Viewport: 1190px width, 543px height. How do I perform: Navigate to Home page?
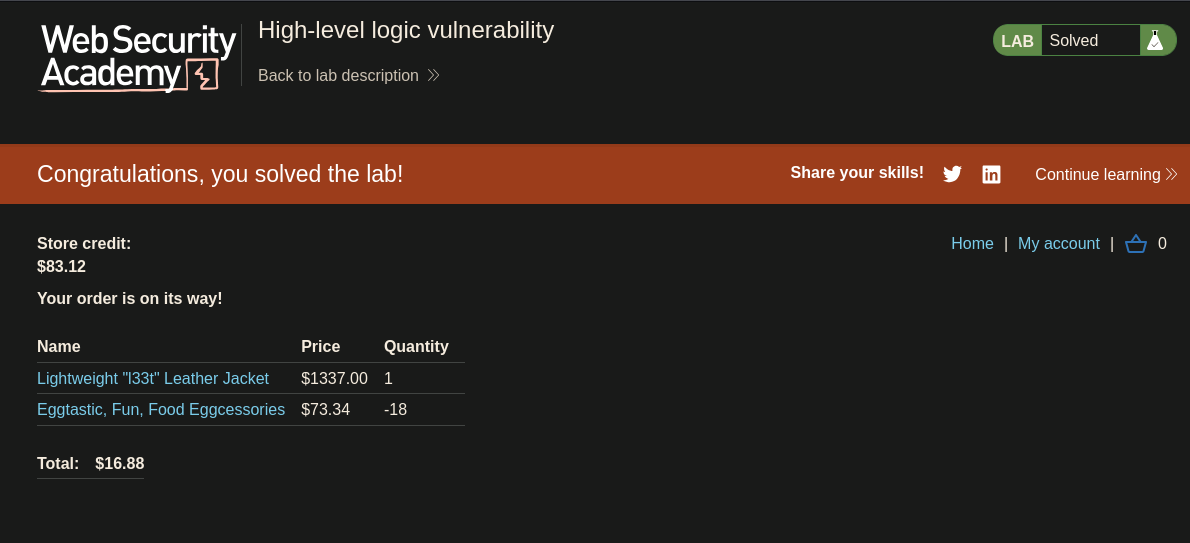tap(972, 243)
